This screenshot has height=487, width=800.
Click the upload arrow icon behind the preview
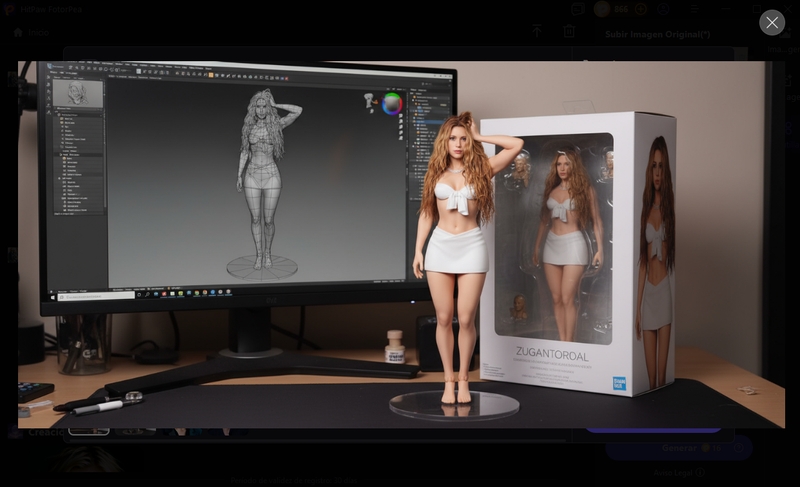537,32
